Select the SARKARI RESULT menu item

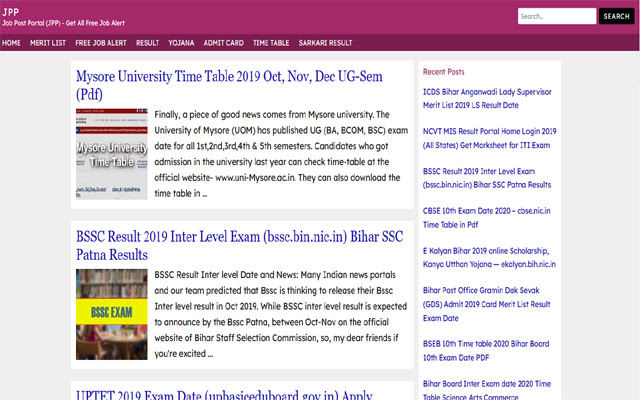tap(325, 43)
